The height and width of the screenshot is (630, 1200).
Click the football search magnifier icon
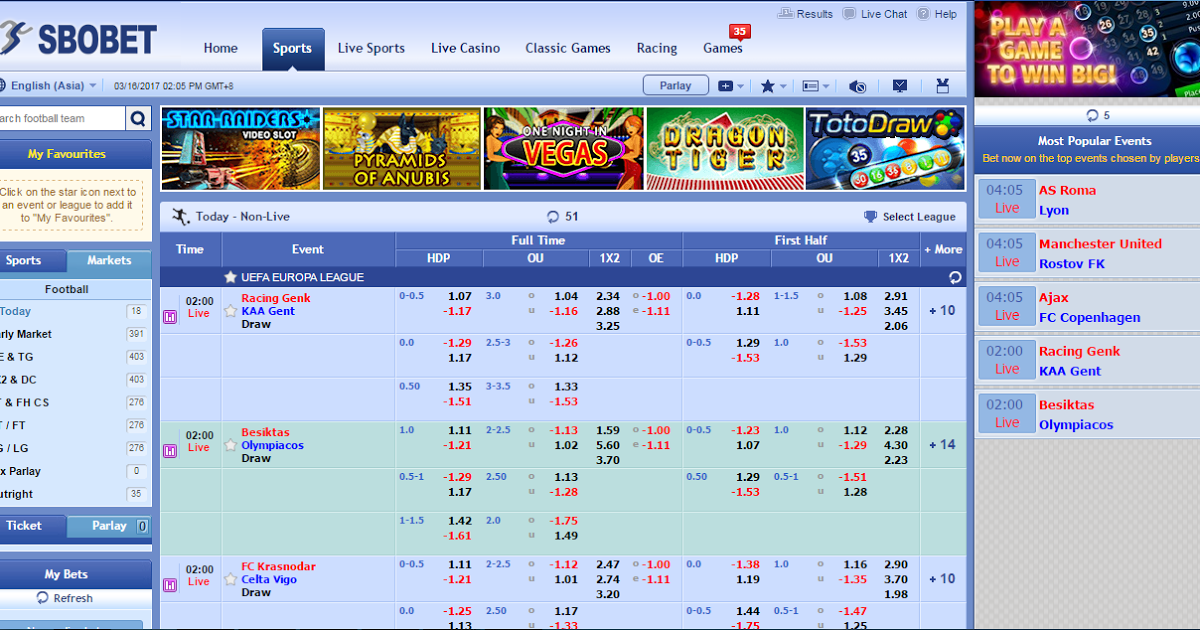click(x=138, y=118)
